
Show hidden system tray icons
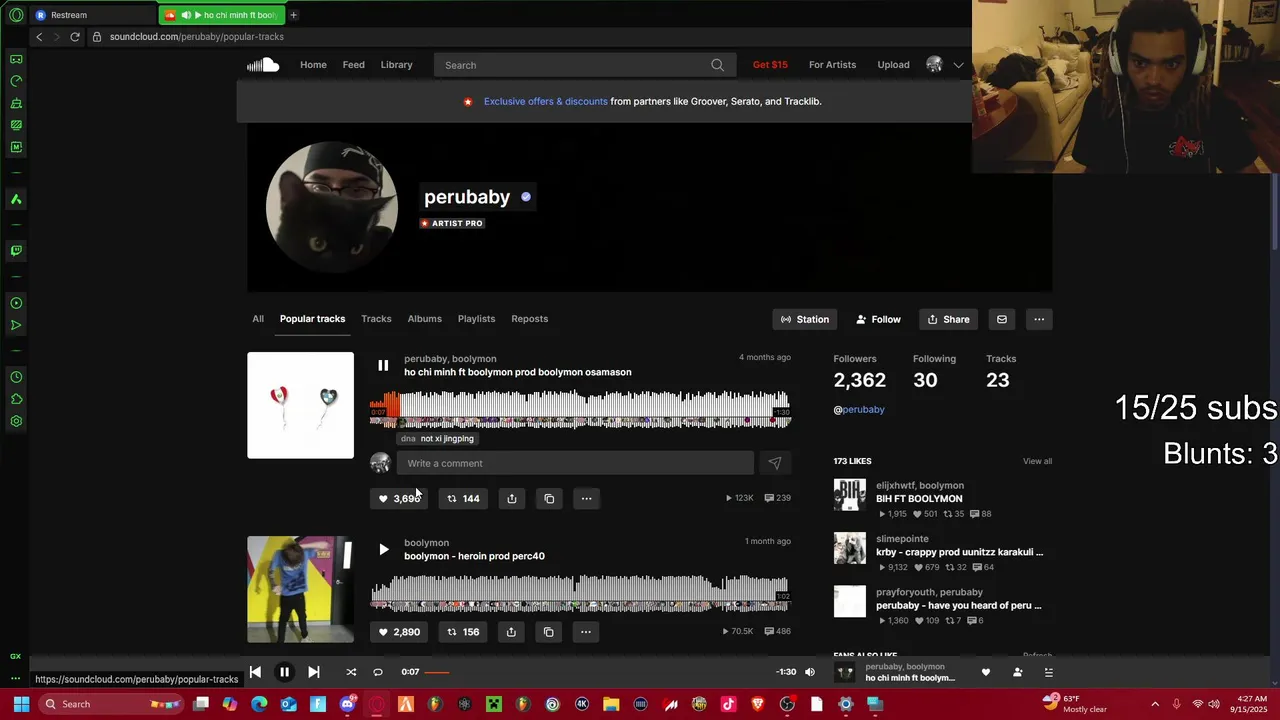1155,704
